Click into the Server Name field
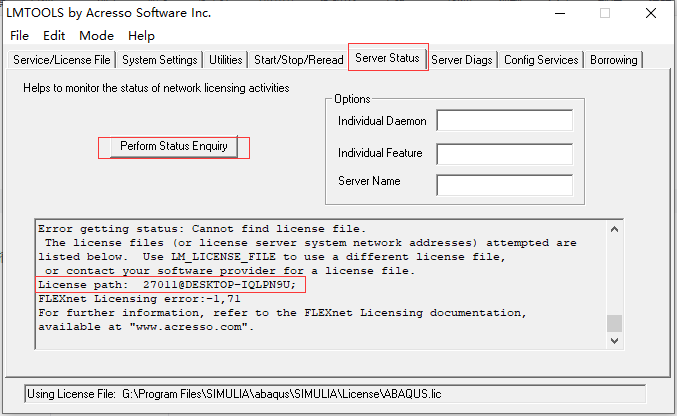The width and height of the screenshot is (677, 416). [505, 185]
